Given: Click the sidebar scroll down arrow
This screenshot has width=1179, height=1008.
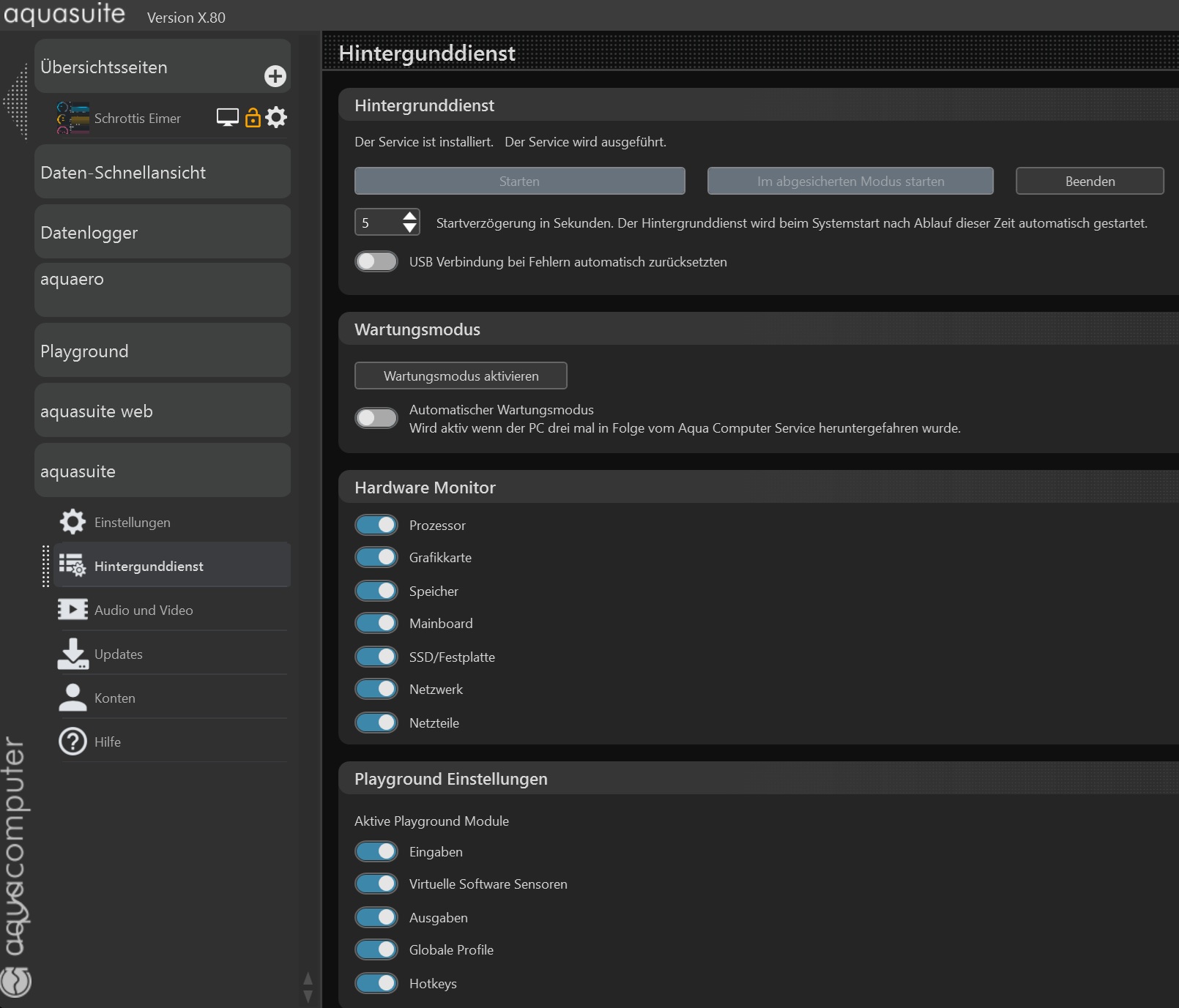Looking at the screenshot, I should click(x=308, y=996).
